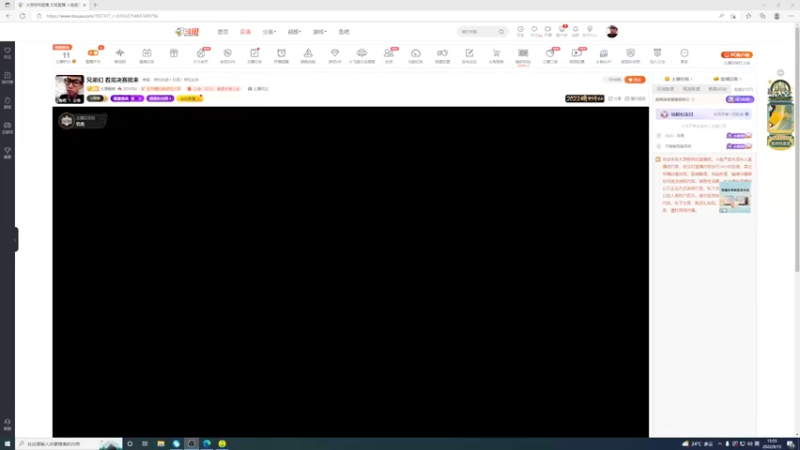
Task: Open gamepad icon in left dark sidebar
Action: [7, 126]
